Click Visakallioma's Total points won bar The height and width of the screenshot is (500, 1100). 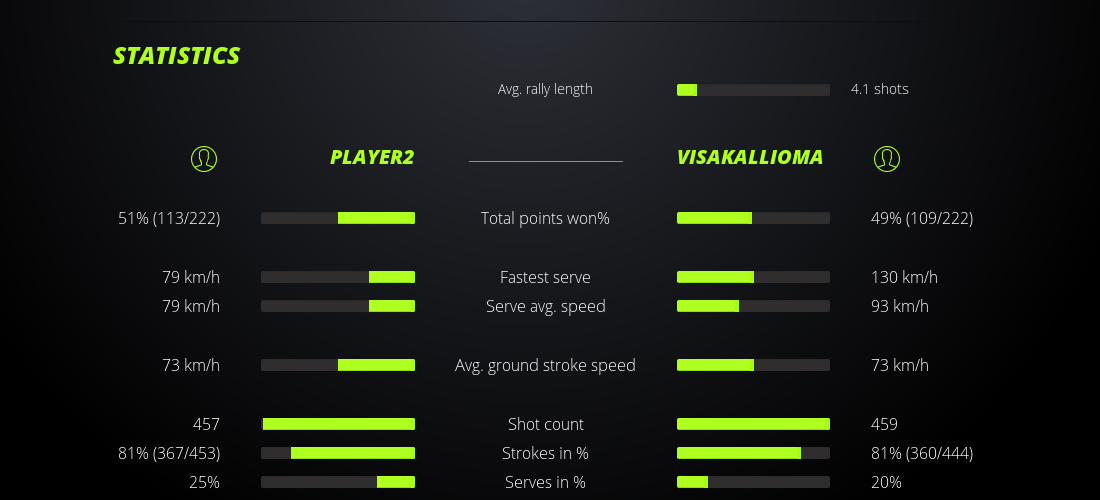pyautogui.click(x=753, y=218)
